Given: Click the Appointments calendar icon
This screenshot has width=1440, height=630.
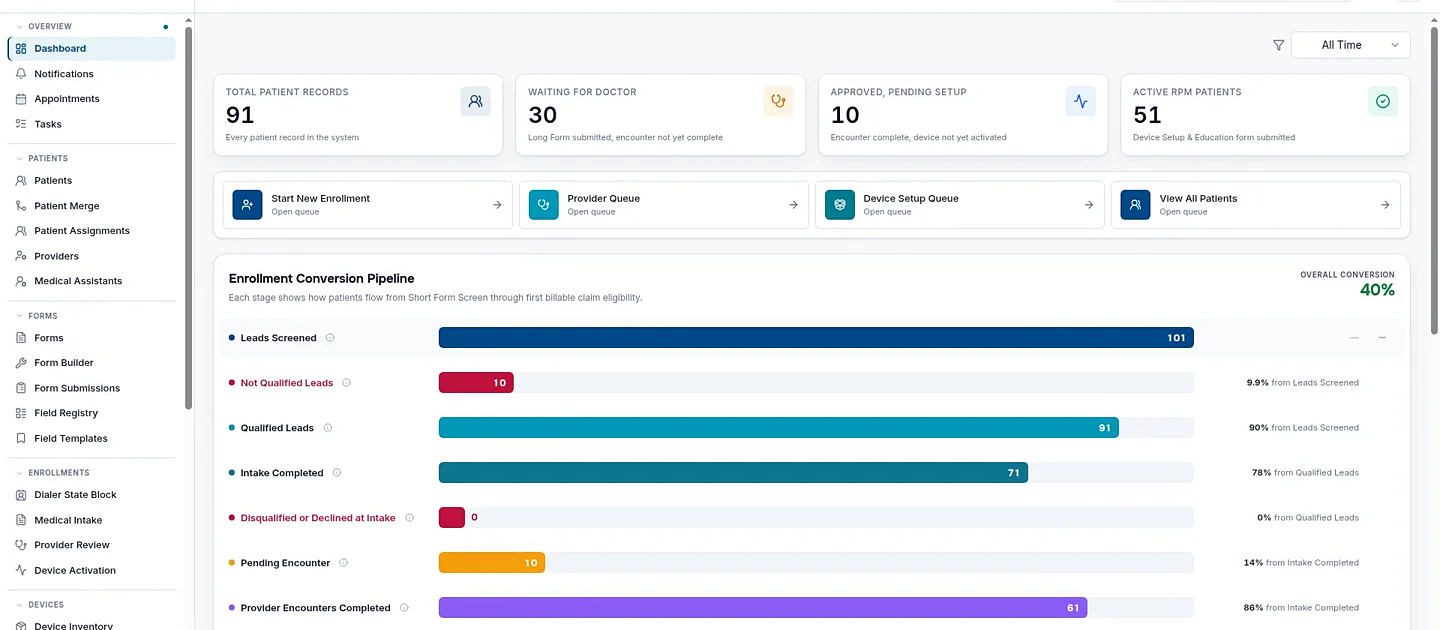Looking at the screenshot, I should [x=21, y=99].
